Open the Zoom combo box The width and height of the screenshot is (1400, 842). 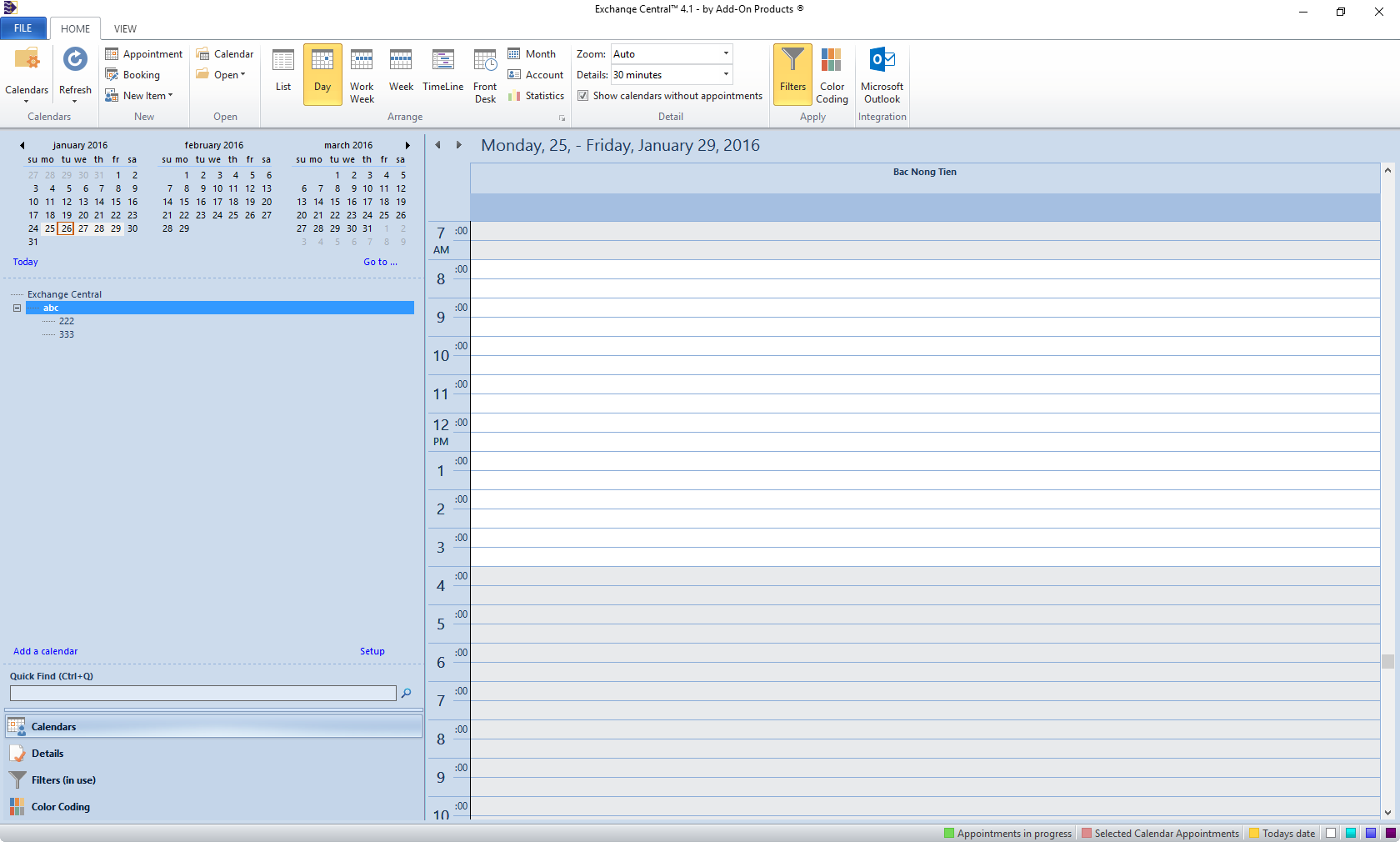point(672,54)
